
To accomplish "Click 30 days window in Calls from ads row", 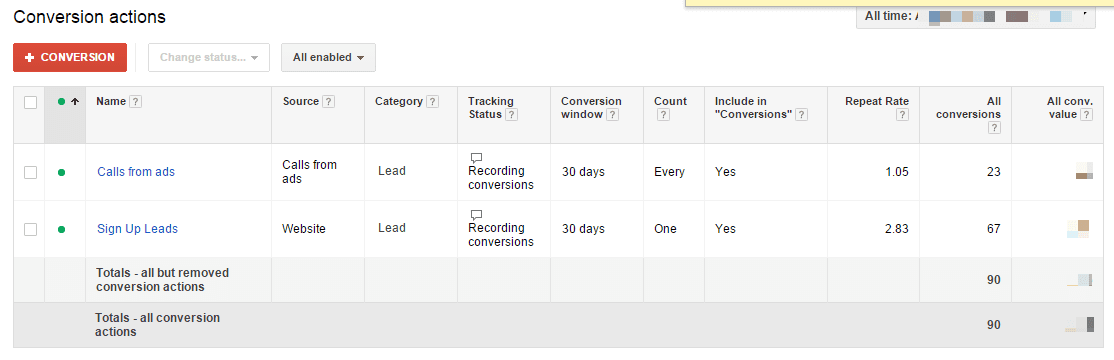I will 583,172.
